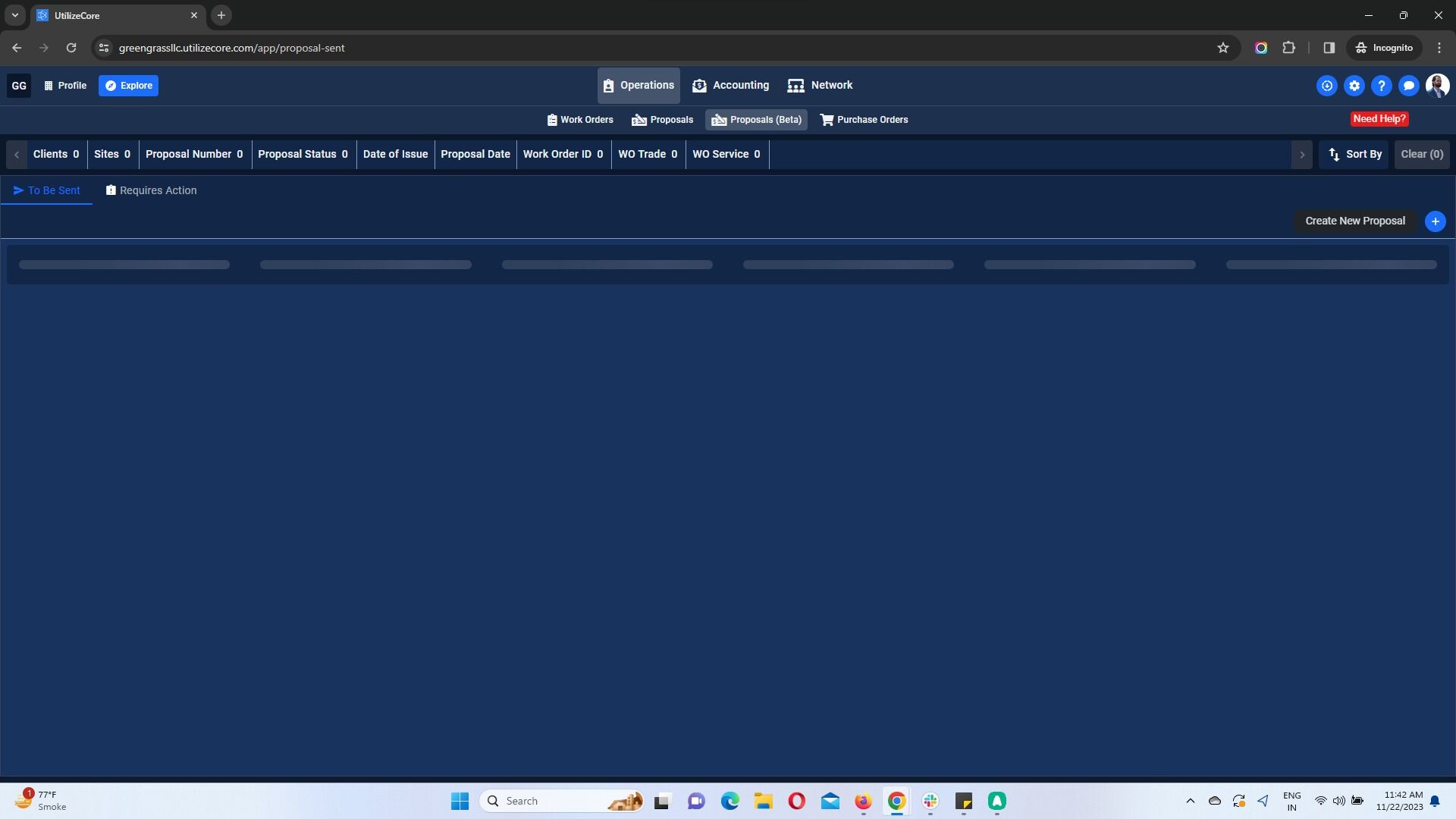Viewport: 1456px width, 819px height.
Task: Switch to Requires Action tab
Action: pyautogui.click(x=151, y=190)
